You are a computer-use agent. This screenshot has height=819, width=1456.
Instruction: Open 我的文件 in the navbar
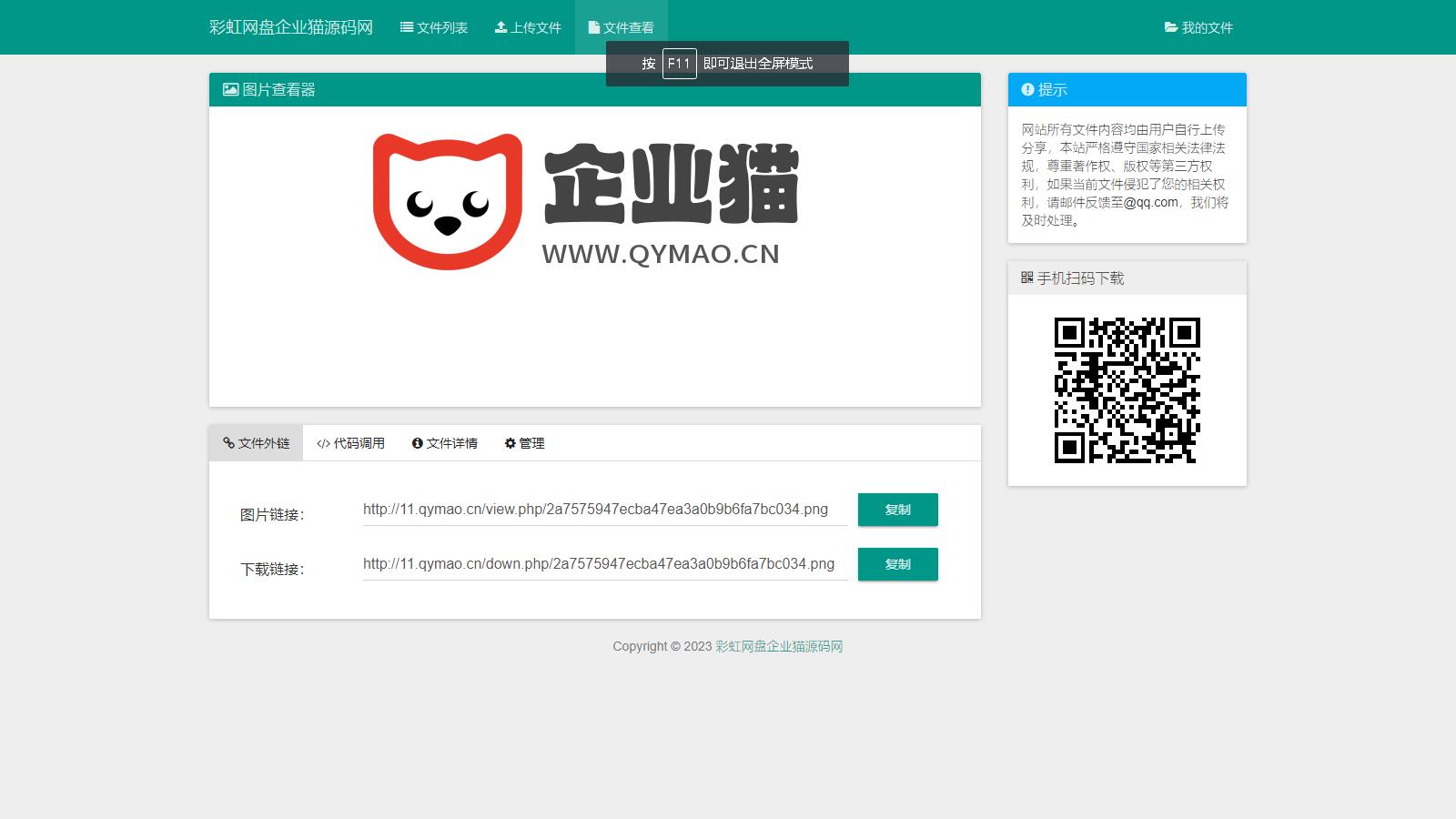click(1198, 27)
